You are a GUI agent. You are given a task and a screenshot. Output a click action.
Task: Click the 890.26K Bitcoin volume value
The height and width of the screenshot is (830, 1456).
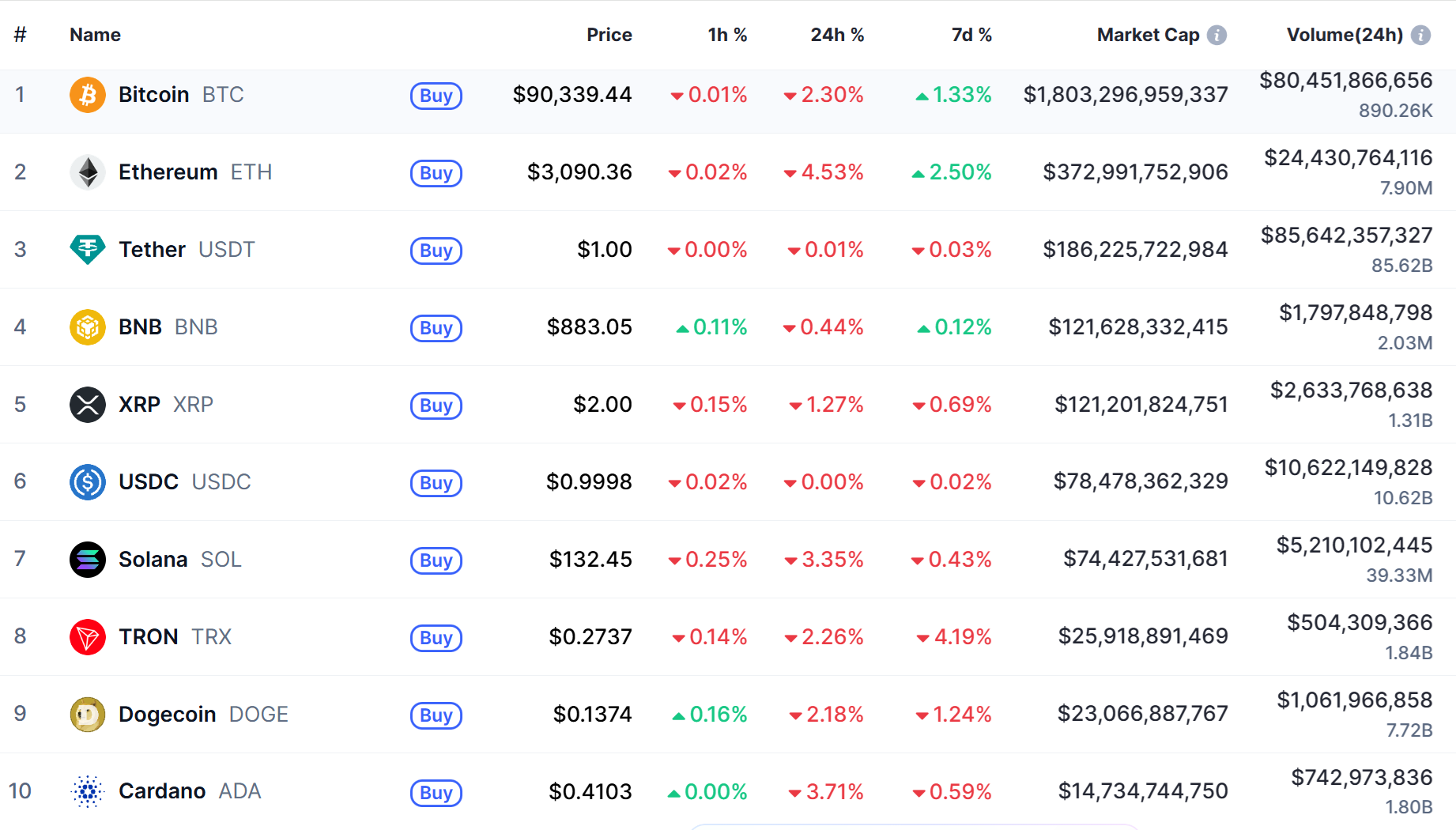pos(1396,111)
